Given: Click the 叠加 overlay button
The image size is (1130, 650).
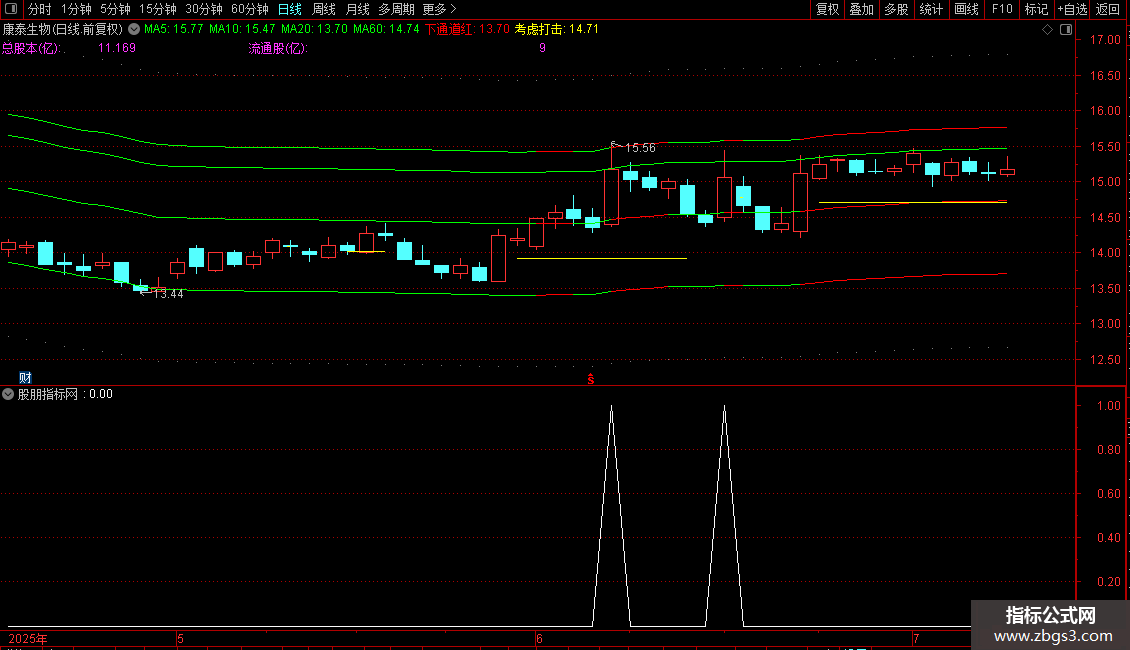Looking at the screenshot, I should (862, 9).
